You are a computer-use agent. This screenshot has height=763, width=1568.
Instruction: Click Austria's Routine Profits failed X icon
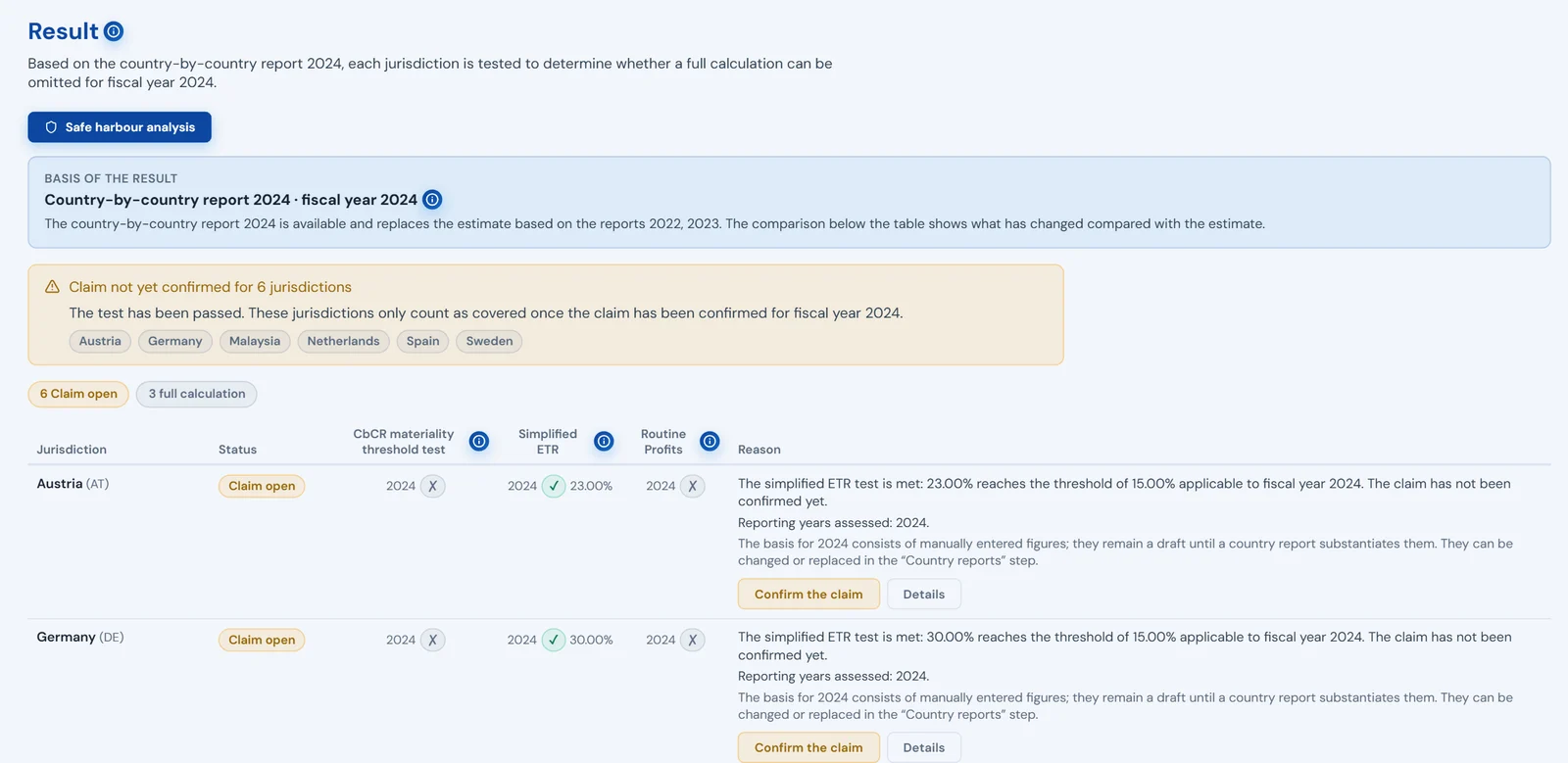(x=693, y=486)
